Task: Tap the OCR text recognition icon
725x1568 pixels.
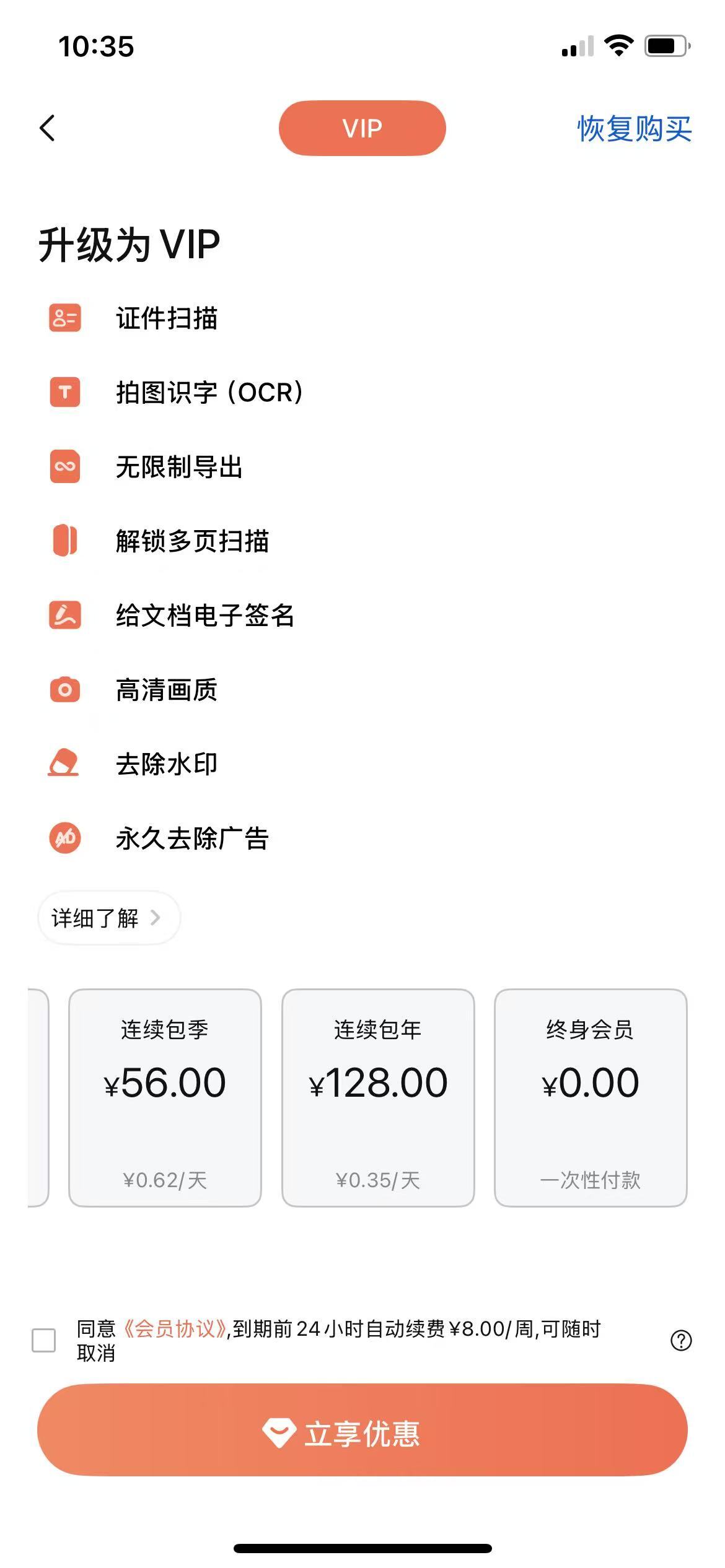Action: (65, 392)
